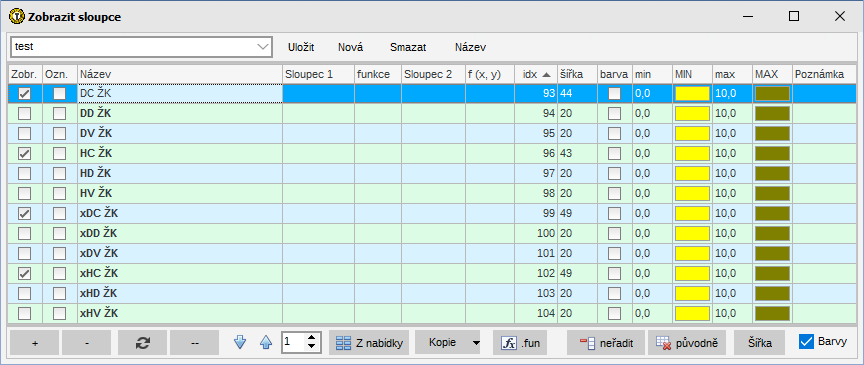The image size is (864, 365).
Task: Click the single minus button
Action: click(x=87, y=342)
